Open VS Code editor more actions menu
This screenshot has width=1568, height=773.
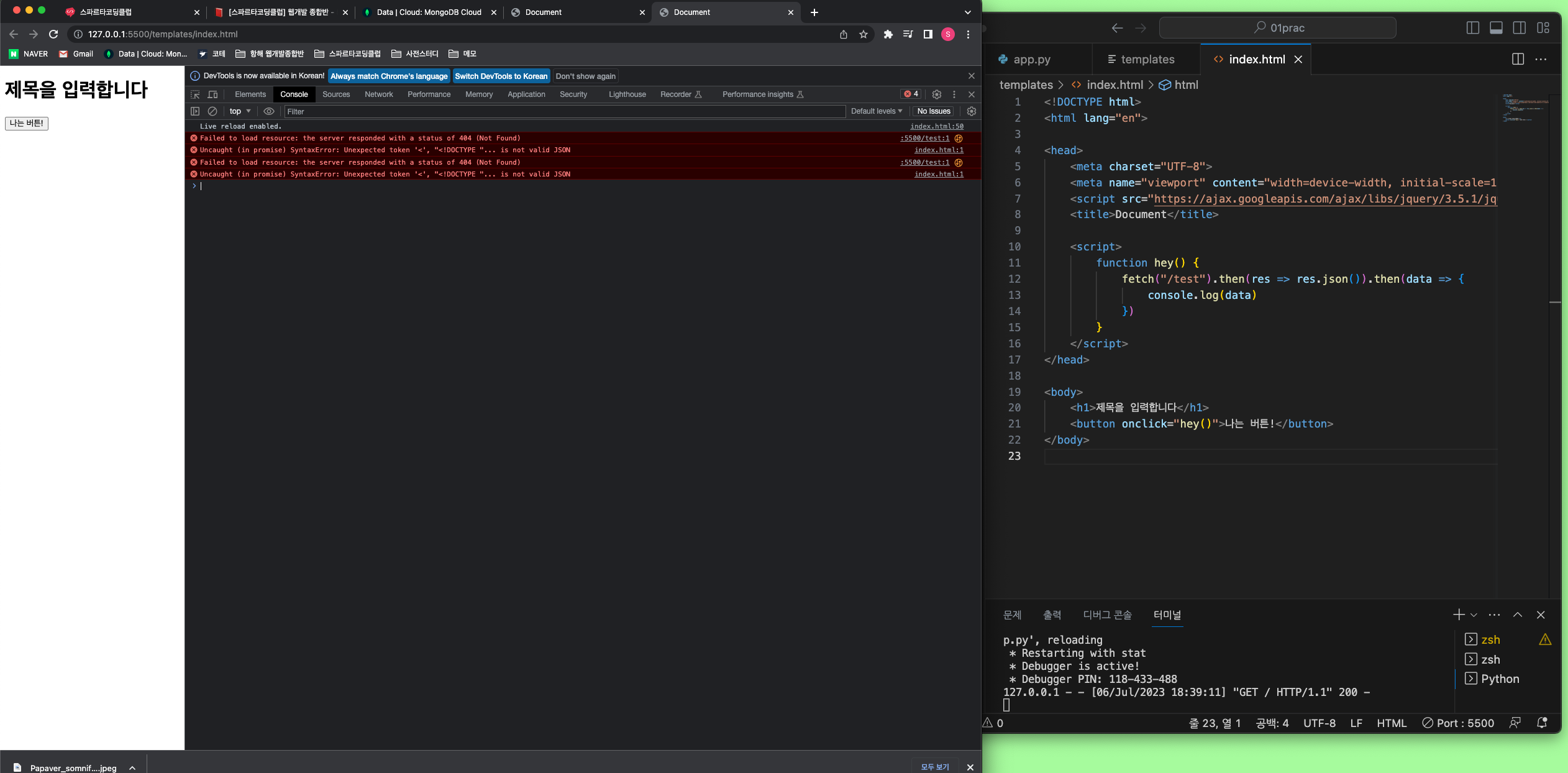point(1541,59)
